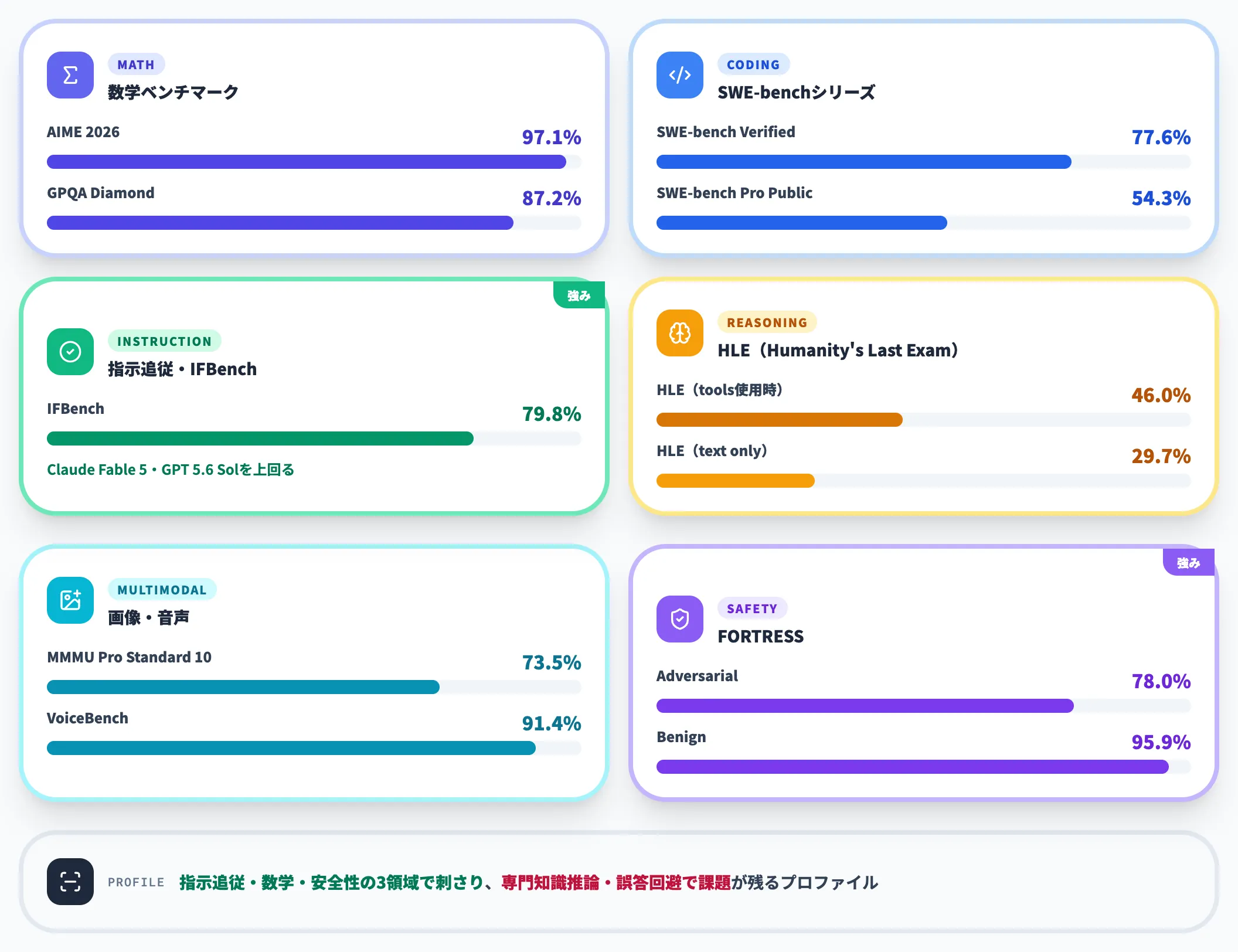Image resolution: width=1238 pixels, height=952 pixels.
Task: Click the HLE text only progress bar
Action: [x=924, y=481]
